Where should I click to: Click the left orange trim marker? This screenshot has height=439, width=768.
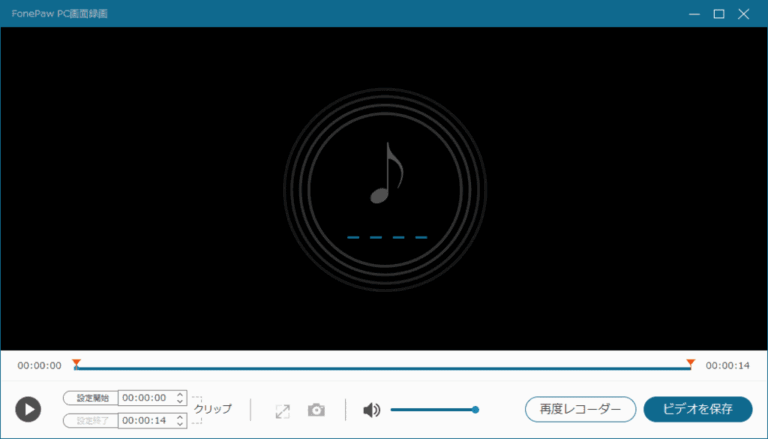(77, 363)
